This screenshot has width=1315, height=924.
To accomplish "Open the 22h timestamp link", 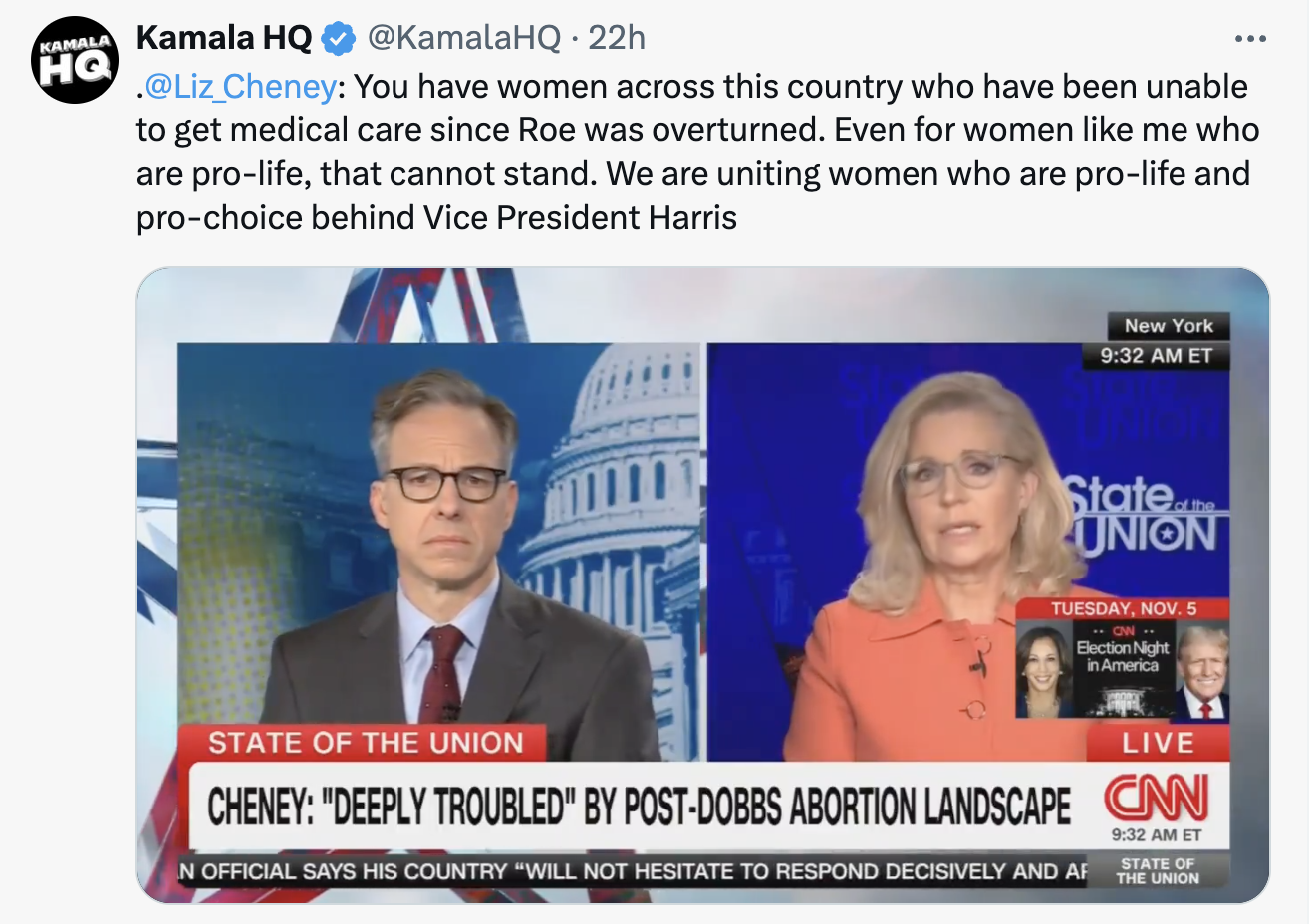I will click(x=617, y=38).
